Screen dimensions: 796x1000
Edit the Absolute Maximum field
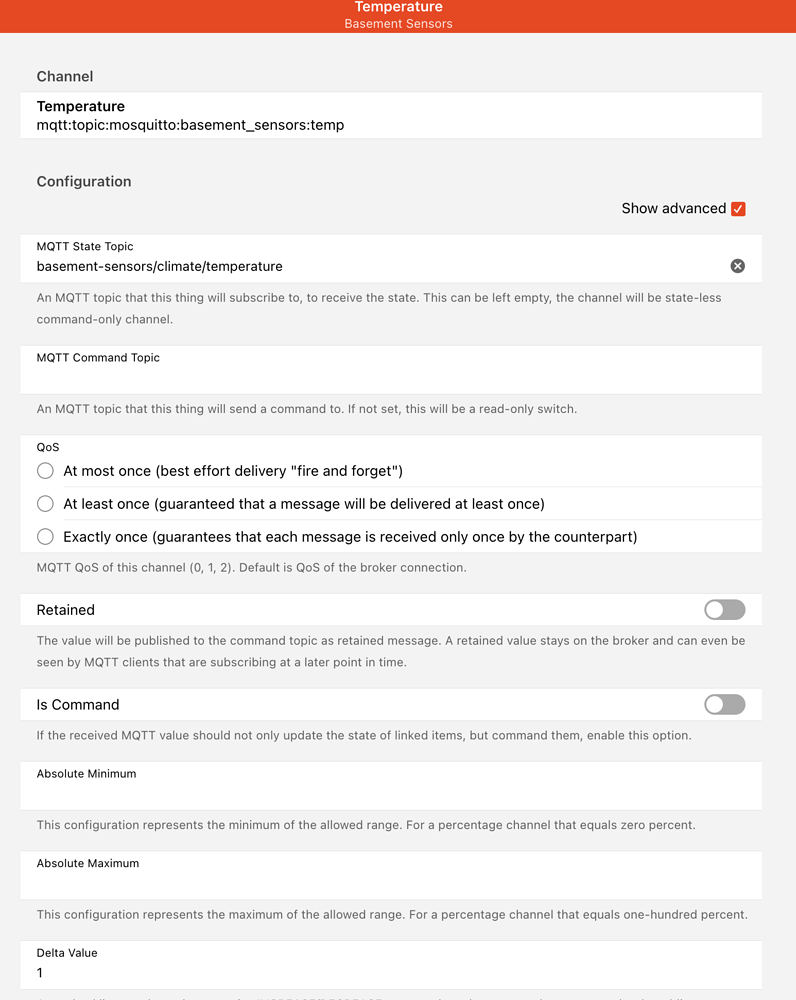point(390,883)
